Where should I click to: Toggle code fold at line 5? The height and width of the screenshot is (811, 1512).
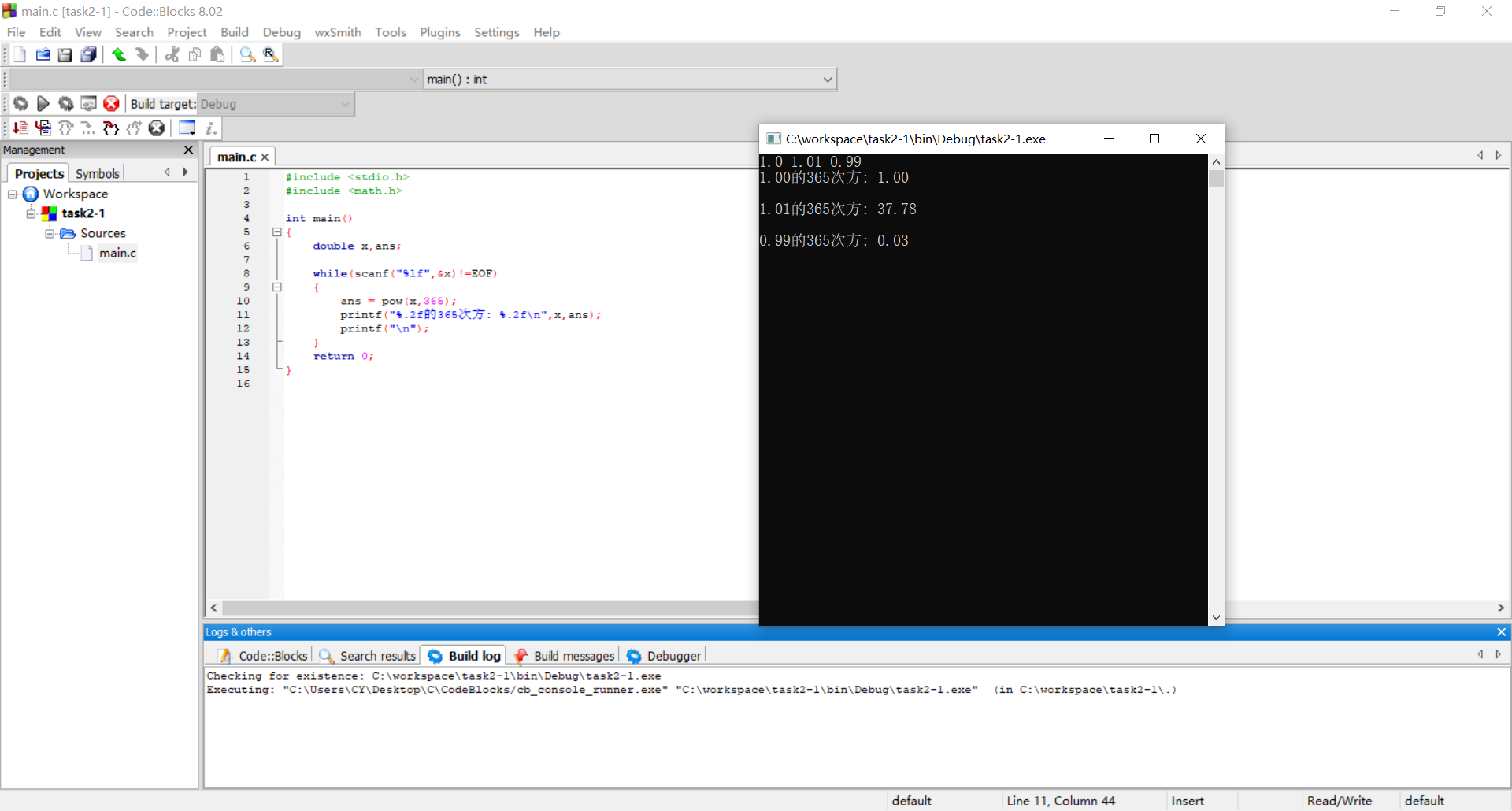[277, 232]
